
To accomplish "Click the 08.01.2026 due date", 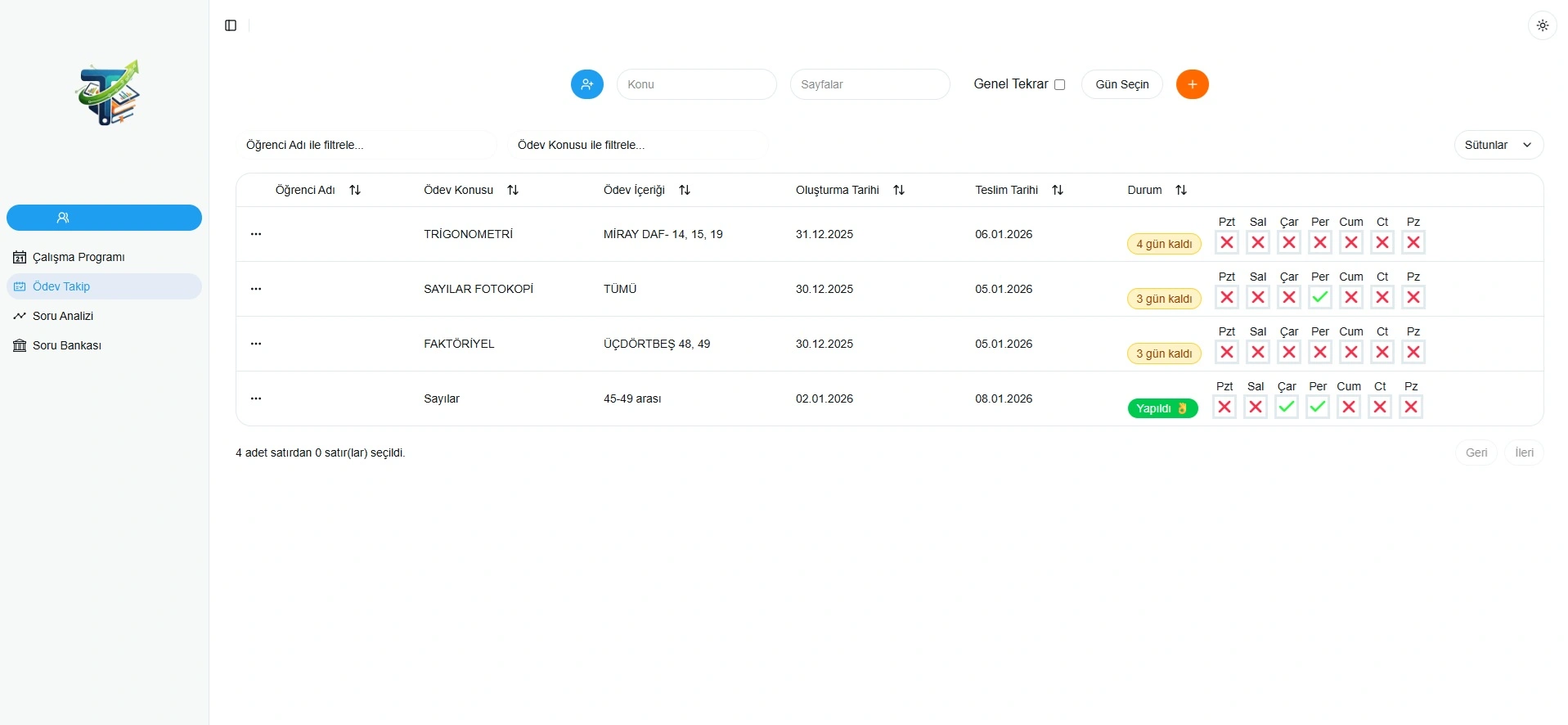I will (1004, 399).
